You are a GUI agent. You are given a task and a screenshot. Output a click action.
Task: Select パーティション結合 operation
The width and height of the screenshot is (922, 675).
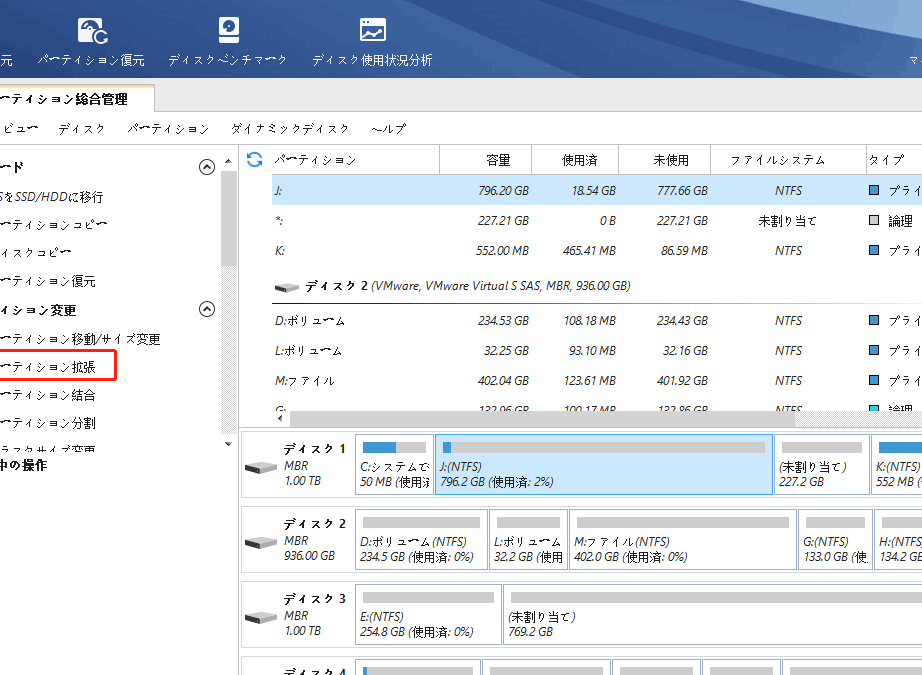pos(48,395)
